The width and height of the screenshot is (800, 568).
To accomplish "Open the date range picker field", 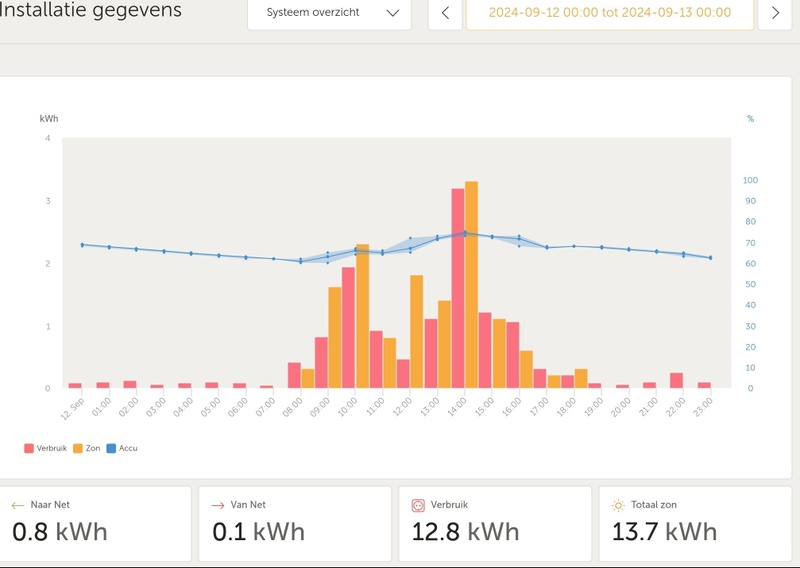I will click(608, 13).
